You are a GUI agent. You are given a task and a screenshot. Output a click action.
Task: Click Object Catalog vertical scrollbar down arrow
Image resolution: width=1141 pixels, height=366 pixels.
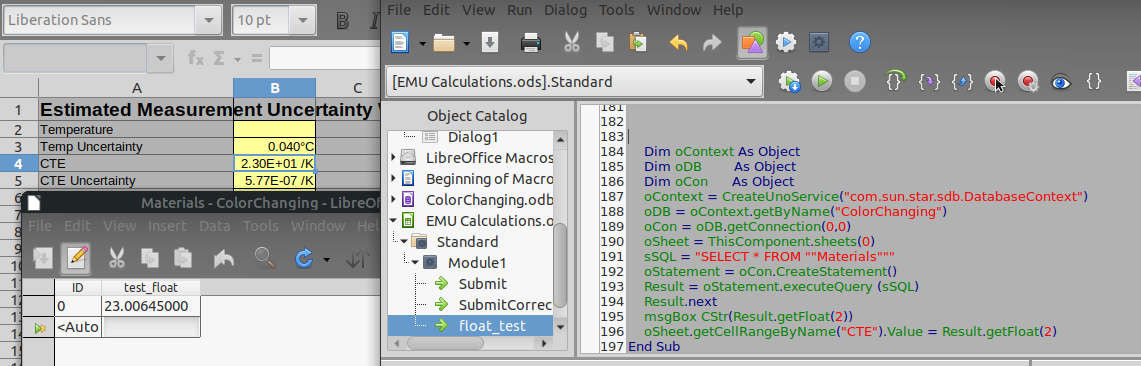pos(560,327)
